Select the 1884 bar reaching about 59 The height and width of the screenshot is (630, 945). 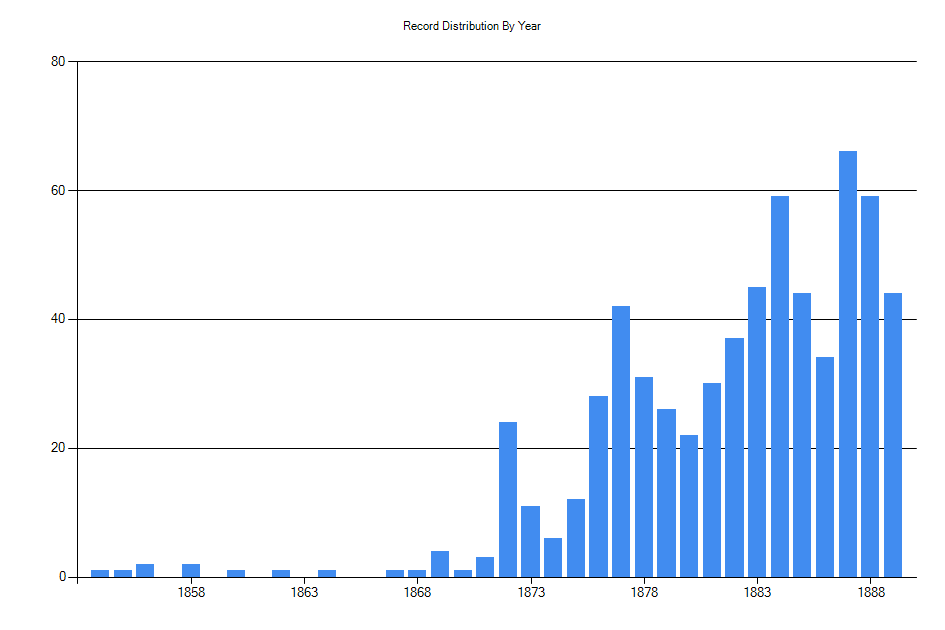780,386
